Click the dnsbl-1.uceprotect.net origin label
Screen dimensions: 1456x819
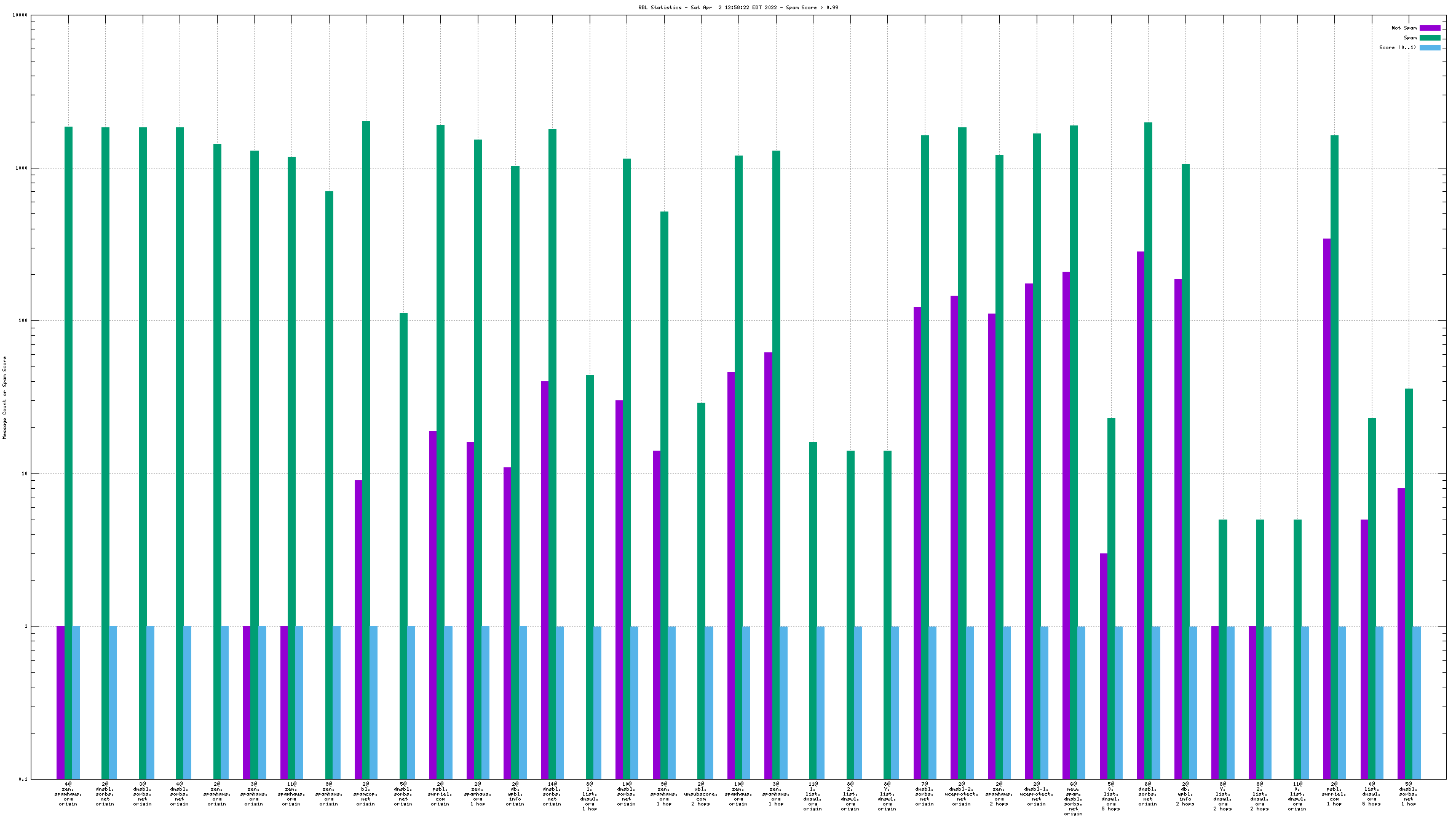(1036, 794)
